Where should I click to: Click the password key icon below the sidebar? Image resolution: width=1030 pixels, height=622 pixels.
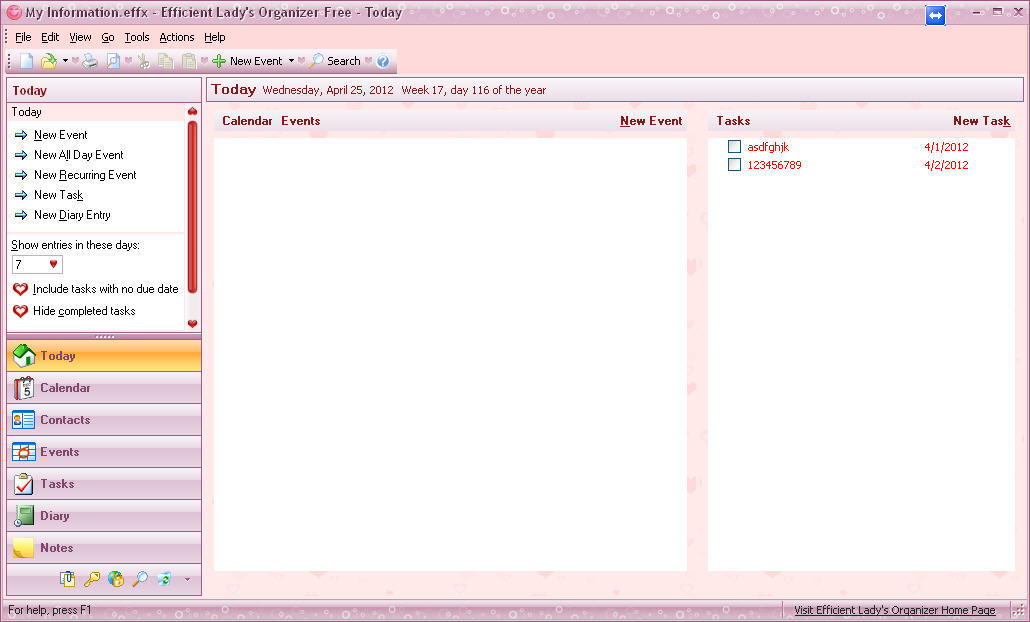pyautogui.click(x=92, y=579)
